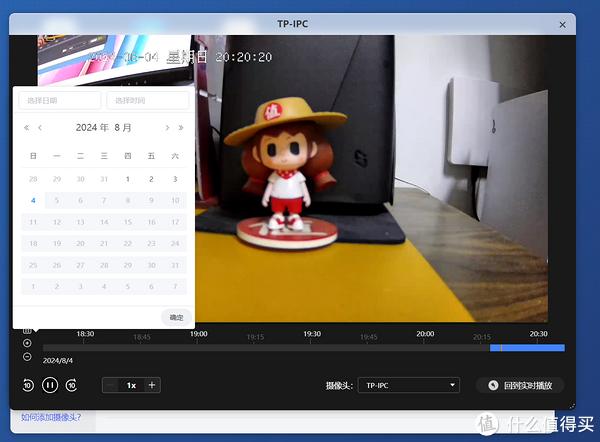Select August 1 in the calendar
The height and width of the screenshot is (442, 600).
click(128, 179)
